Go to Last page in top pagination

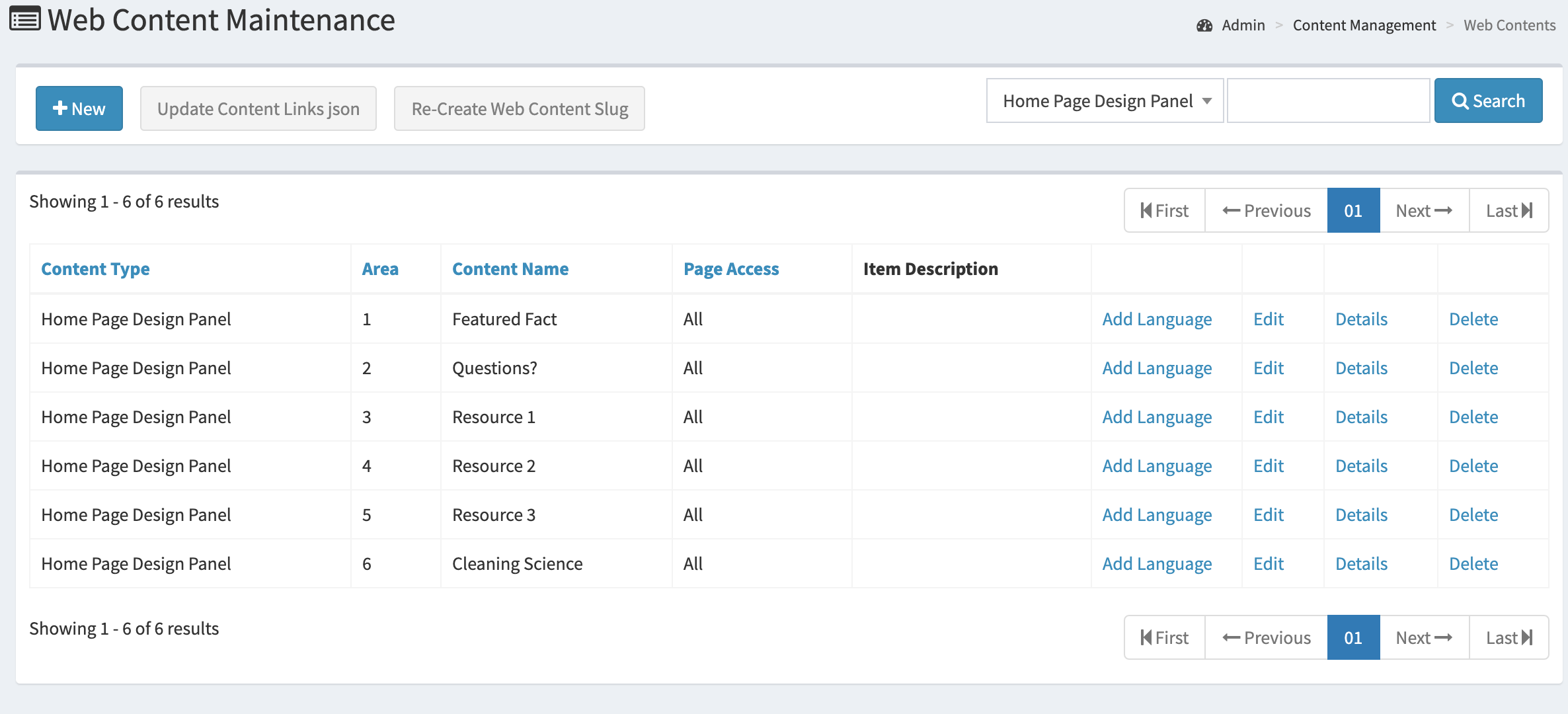(1509, 211)
